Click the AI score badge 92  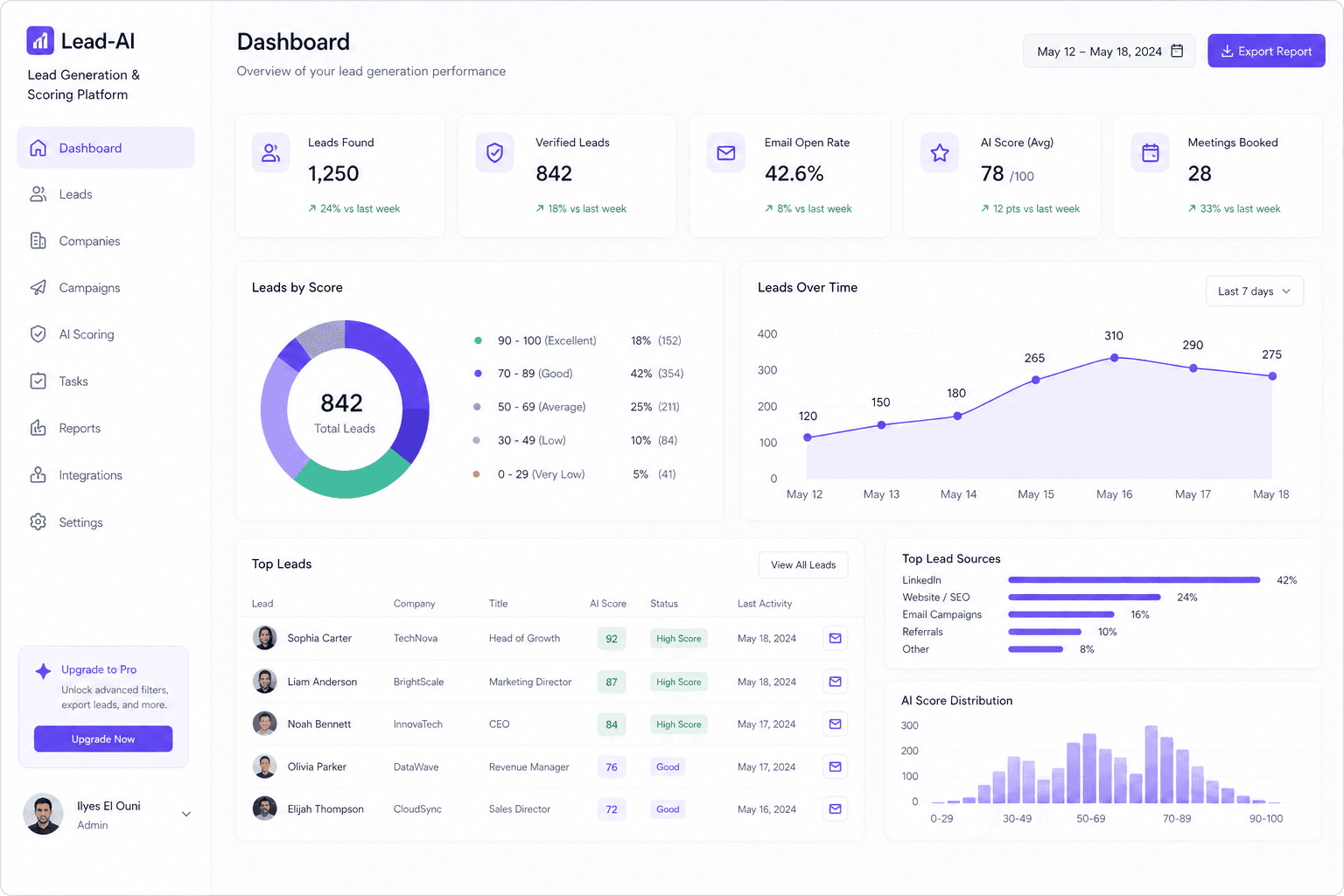click(x=612, y=639)
